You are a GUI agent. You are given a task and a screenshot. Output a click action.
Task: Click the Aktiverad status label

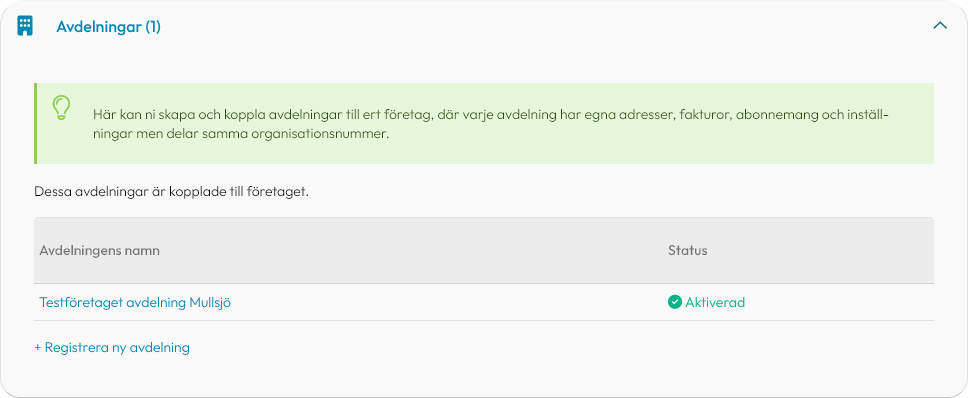pyautogui.click(x=715, y=302)
